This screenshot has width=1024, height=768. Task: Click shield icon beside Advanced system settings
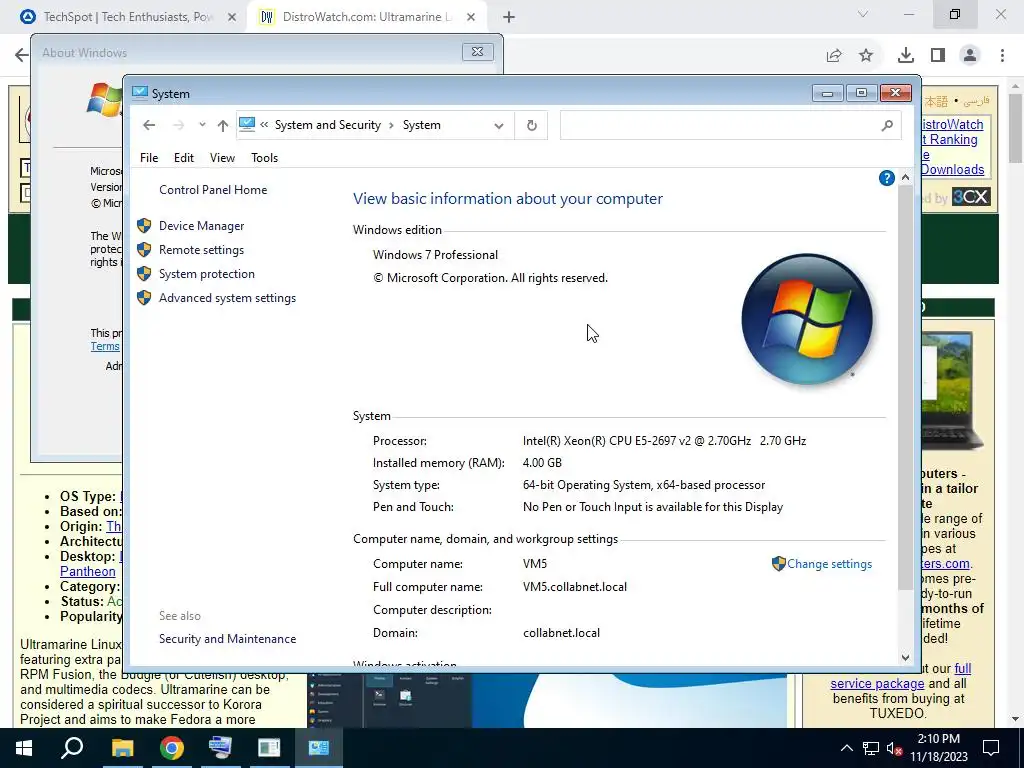(144, 298)
